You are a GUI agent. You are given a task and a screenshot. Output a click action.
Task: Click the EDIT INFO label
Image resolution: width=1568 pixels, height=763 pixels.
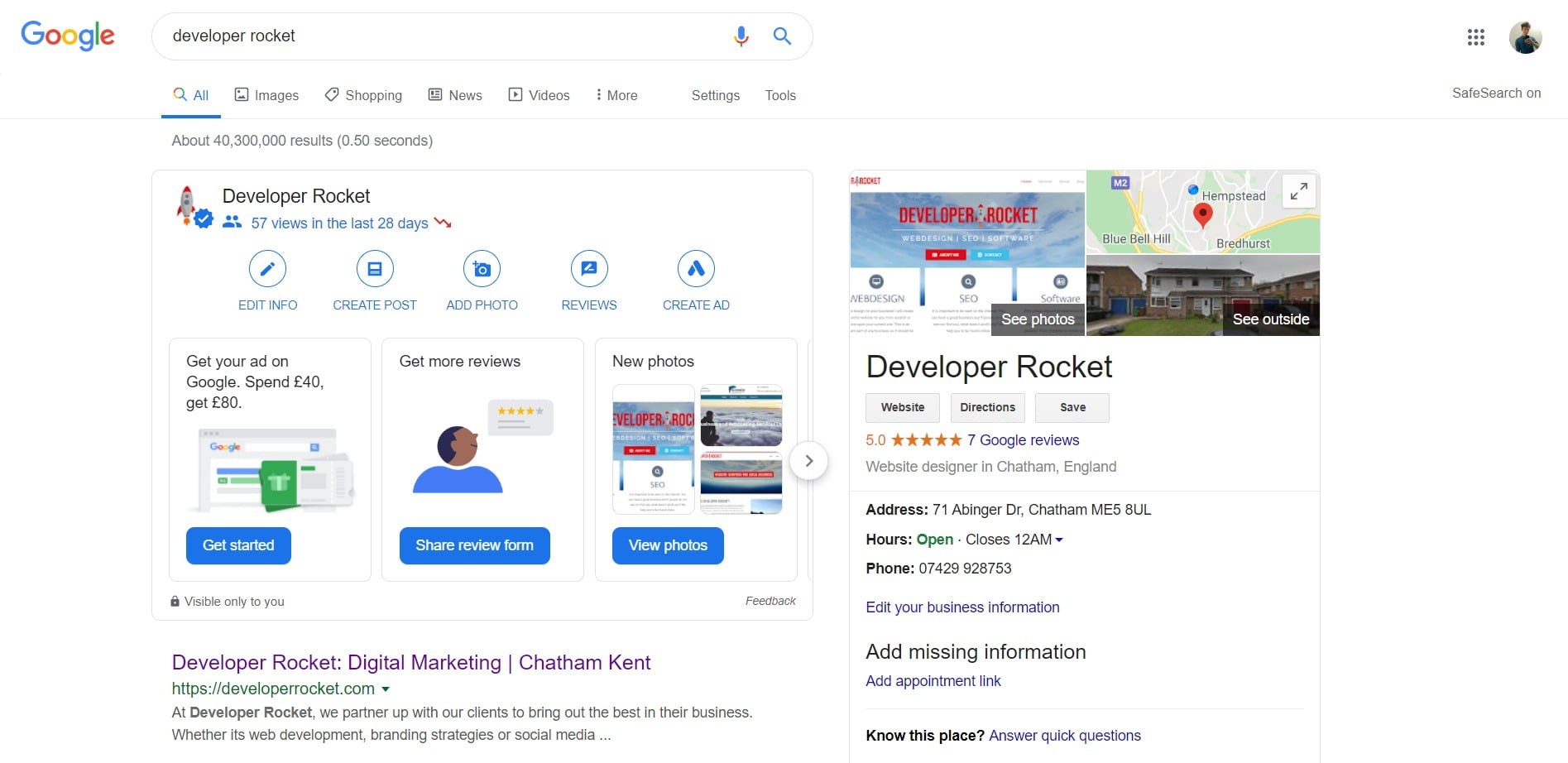pyautogui.click(x=267, y=305)
